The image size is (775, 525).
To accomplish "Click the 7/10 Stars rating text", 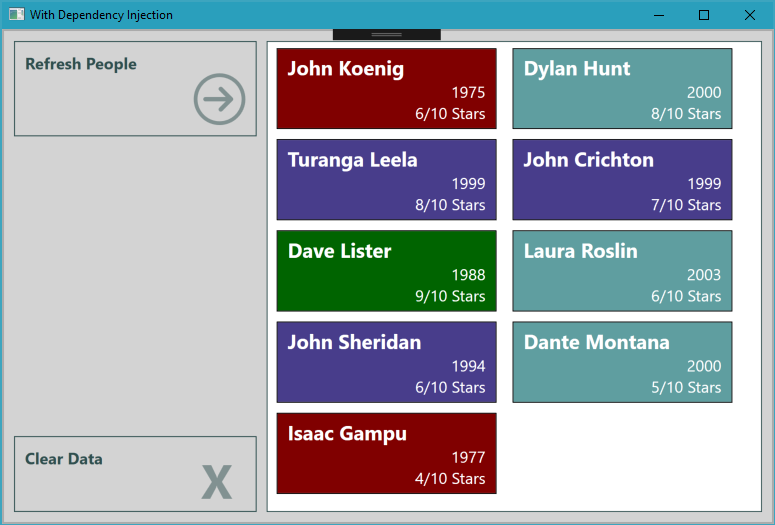I will pos(686,205).
